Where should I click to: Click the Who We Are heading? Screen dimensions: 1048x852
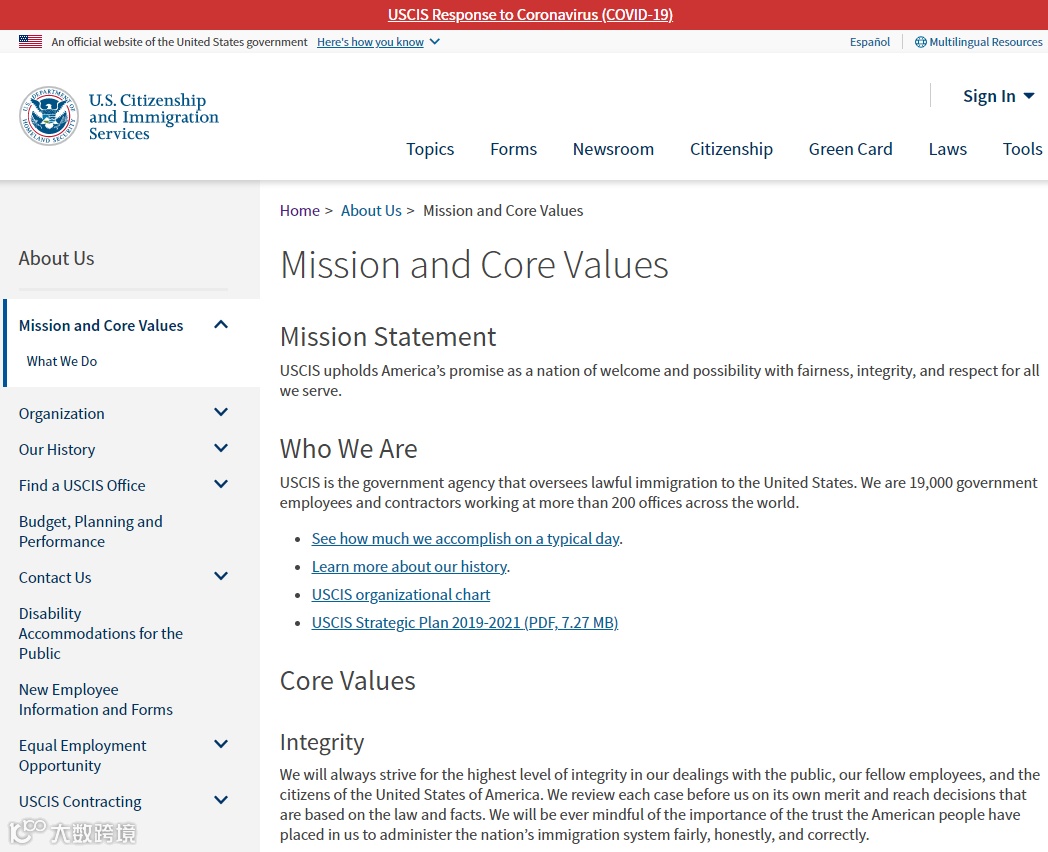(348, 448)
